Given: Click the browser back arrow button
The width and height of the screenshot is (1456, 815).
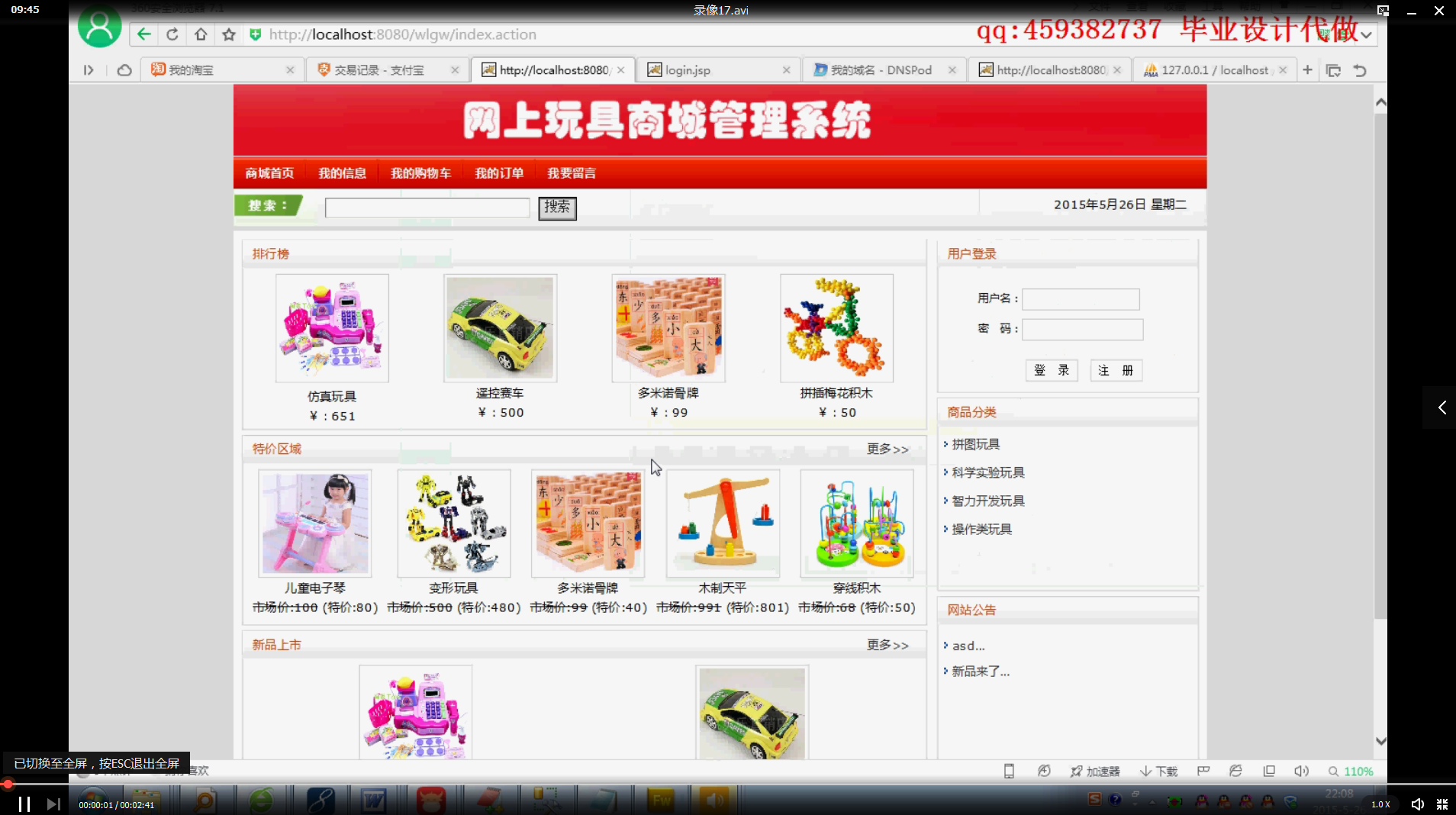Looking at the screenshot, I should coord(143,34).
